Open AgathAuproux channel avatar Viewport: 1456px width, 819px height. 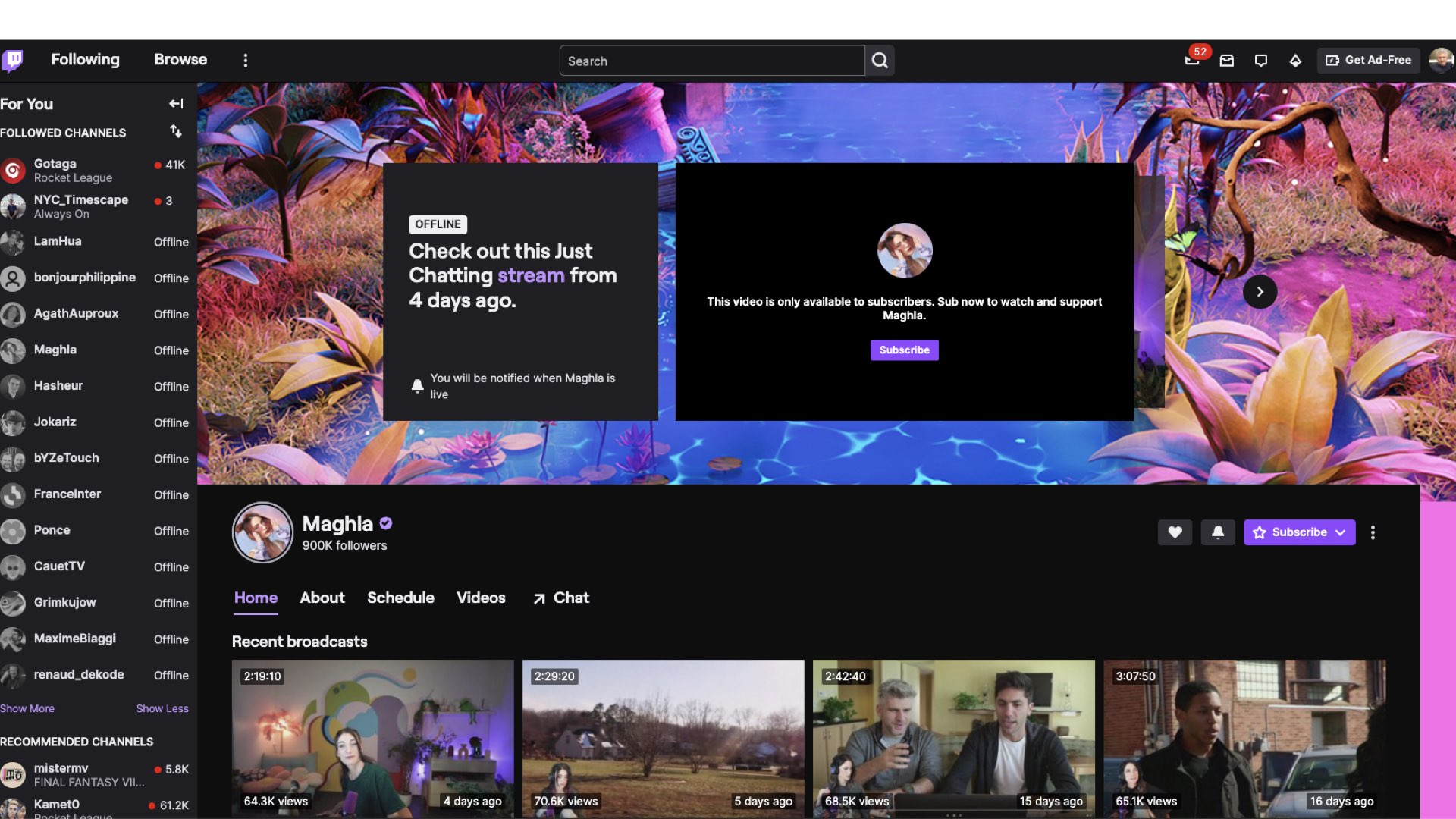tap(13, 315)
